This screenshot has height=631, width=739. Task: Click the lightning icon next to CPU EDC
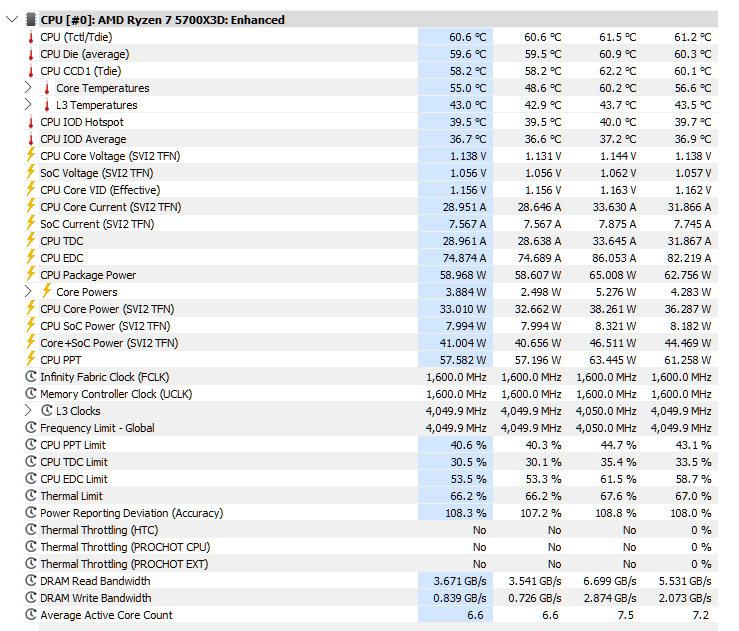tap(30, 258)
